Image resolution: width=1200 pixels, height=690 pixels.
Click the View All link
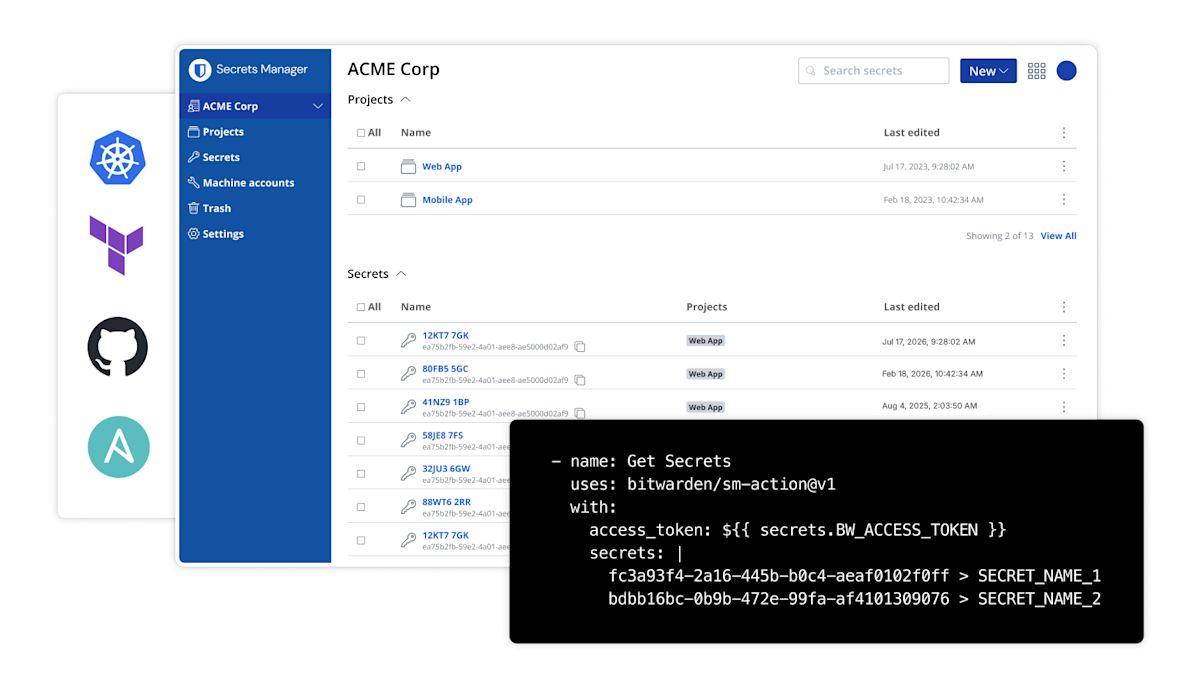(1058, 235)
